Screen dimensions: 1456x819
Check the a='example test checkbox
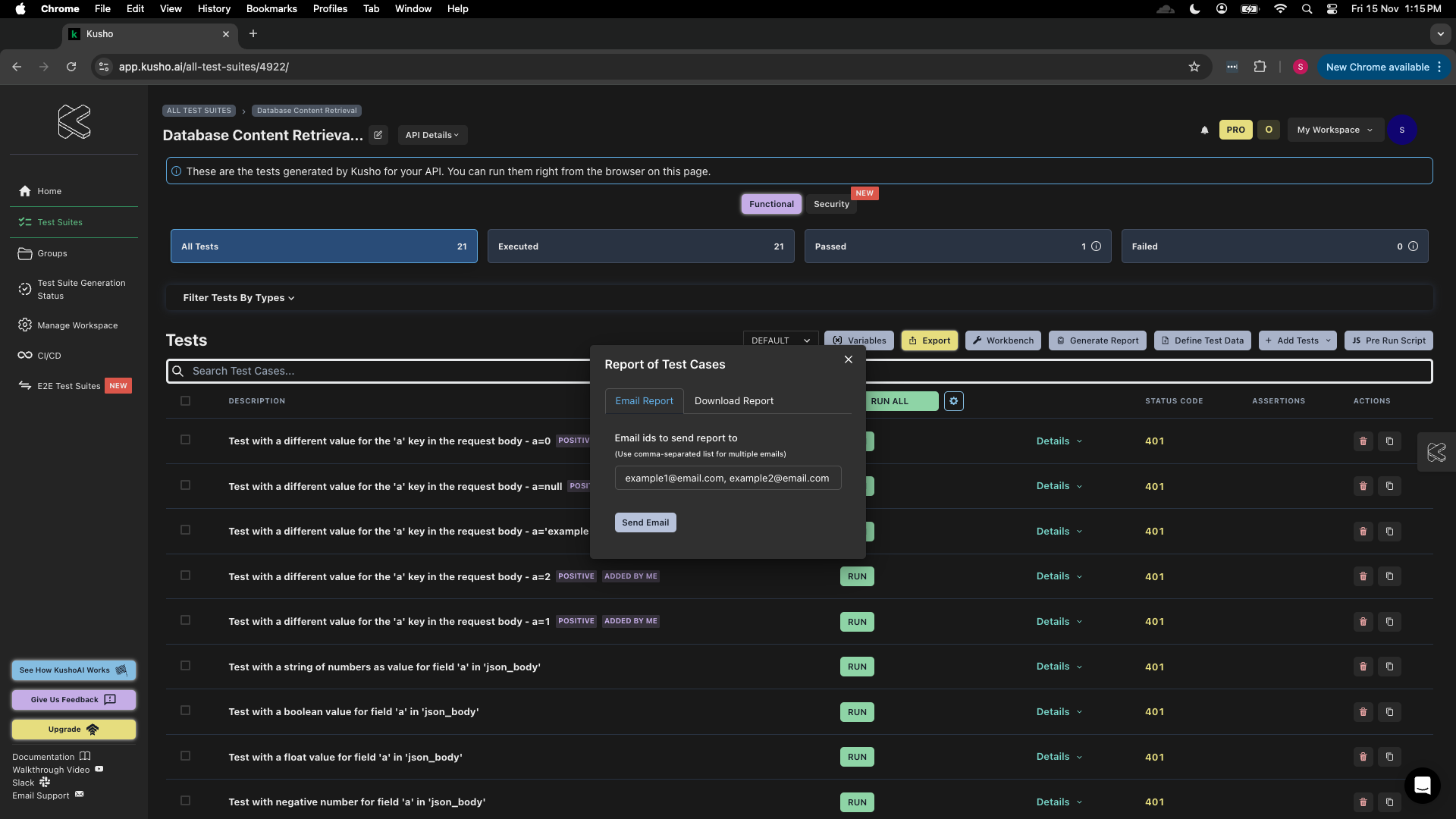[x=185, y=530]
